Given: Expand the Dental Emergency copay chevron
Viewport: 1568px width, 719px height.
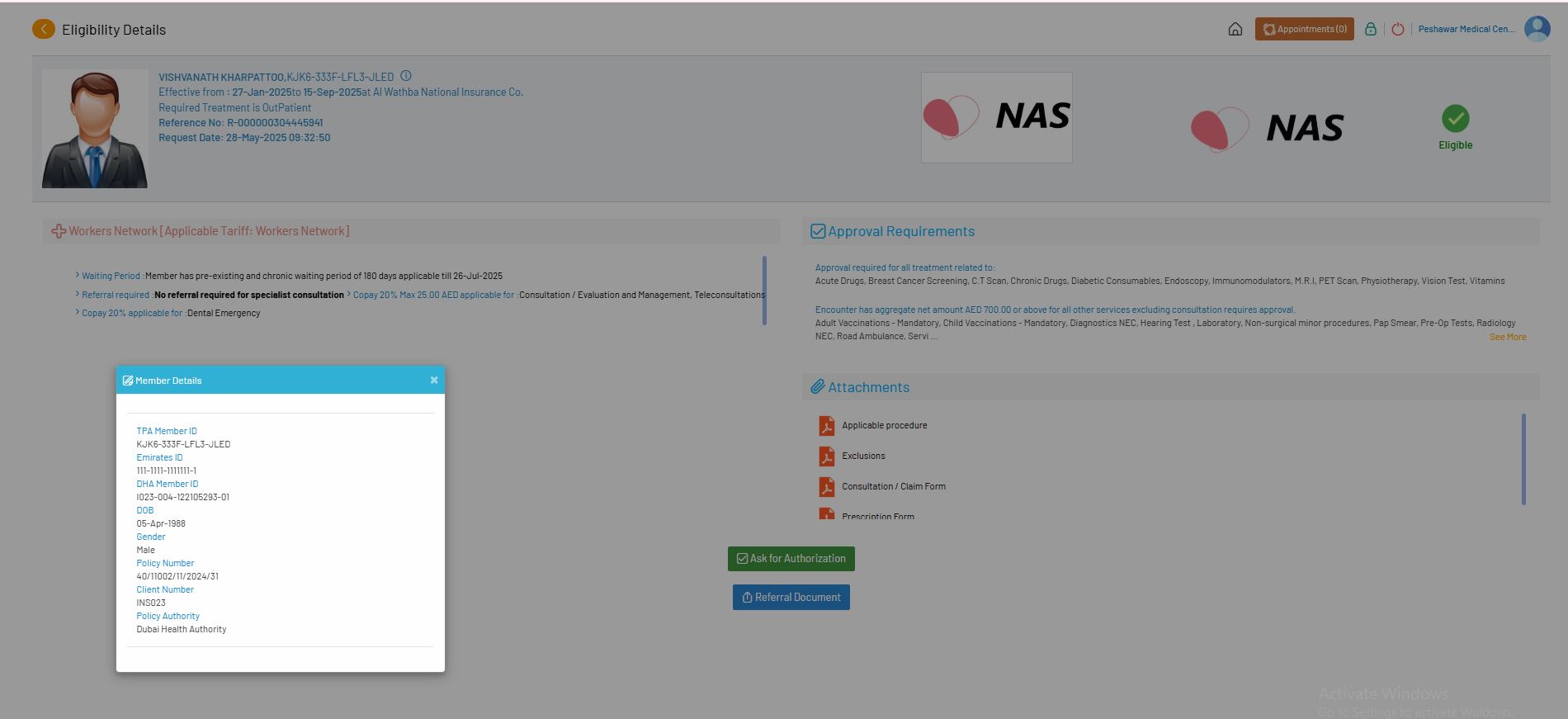Looking at the screenshot, I should (78, 312).
